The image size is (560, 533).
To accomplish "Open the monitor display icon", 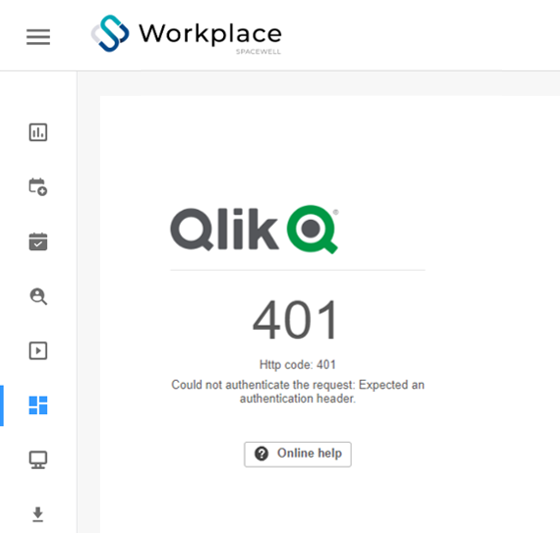I will (x=38, y=460).
